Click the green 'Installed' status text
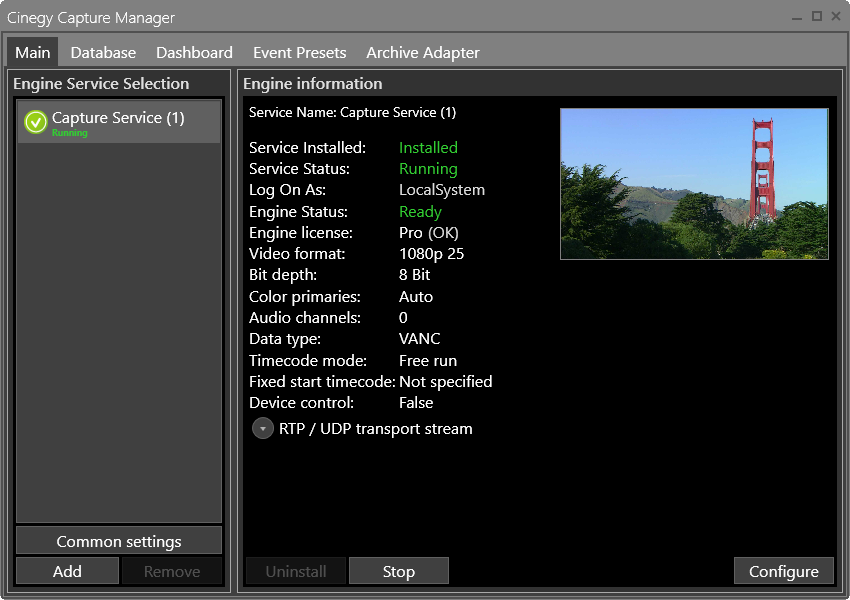Screen dimensions: 850x600 [428, 147]
